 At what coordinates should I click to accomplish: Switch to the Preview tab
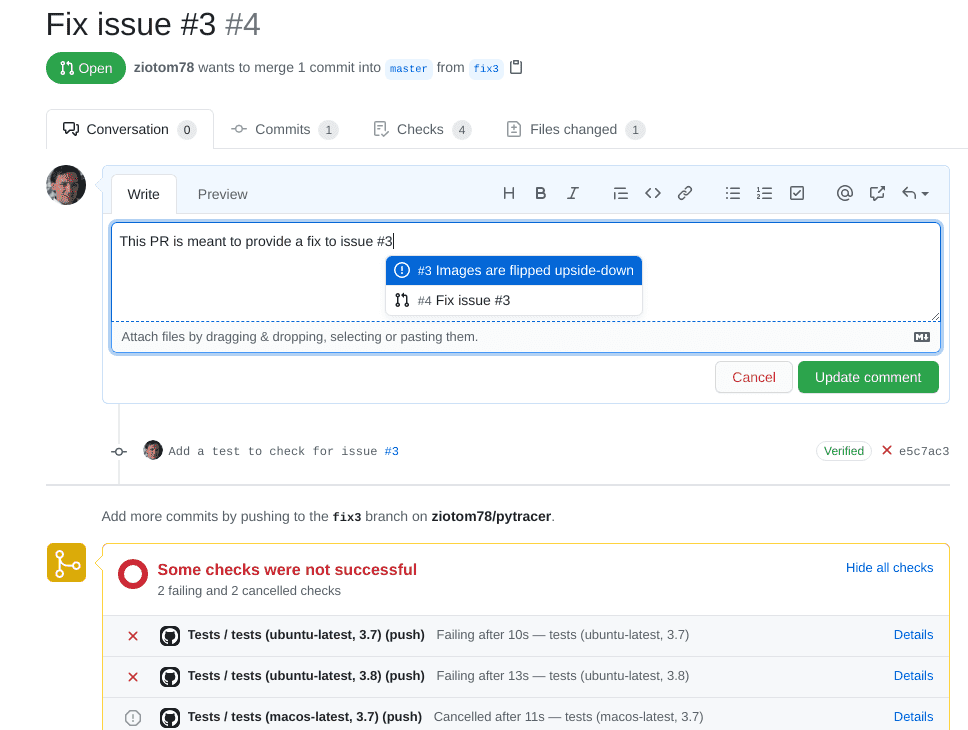(x=222, y=195)
